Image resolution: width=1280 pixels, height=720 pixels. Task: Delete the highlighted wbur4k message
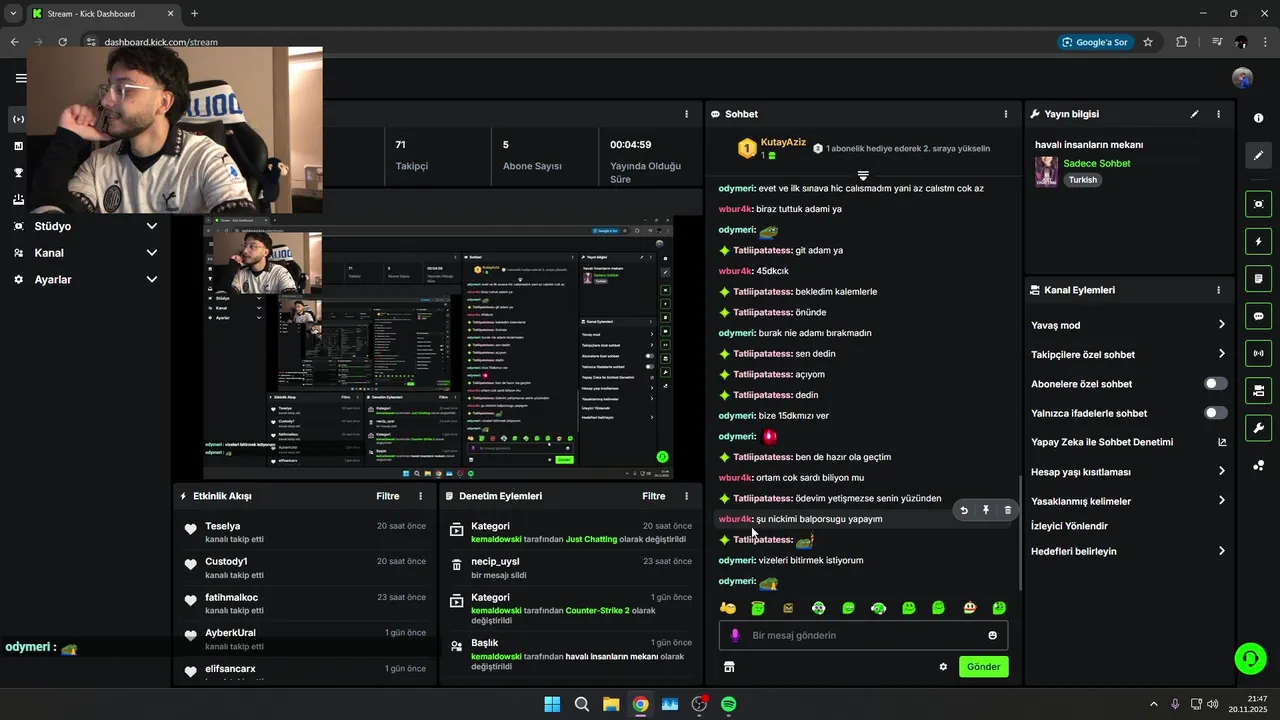pos(1008,510)
